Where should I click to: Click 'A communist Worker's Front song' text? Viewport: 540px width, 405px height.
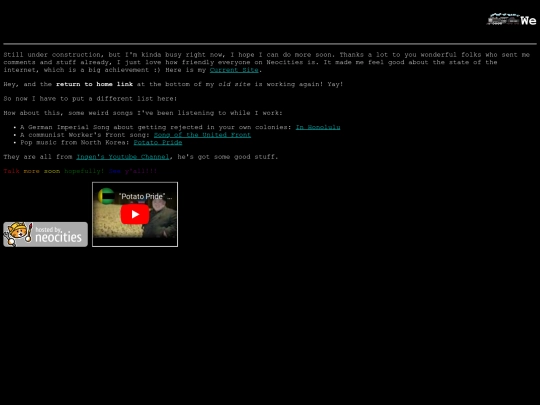85,135
